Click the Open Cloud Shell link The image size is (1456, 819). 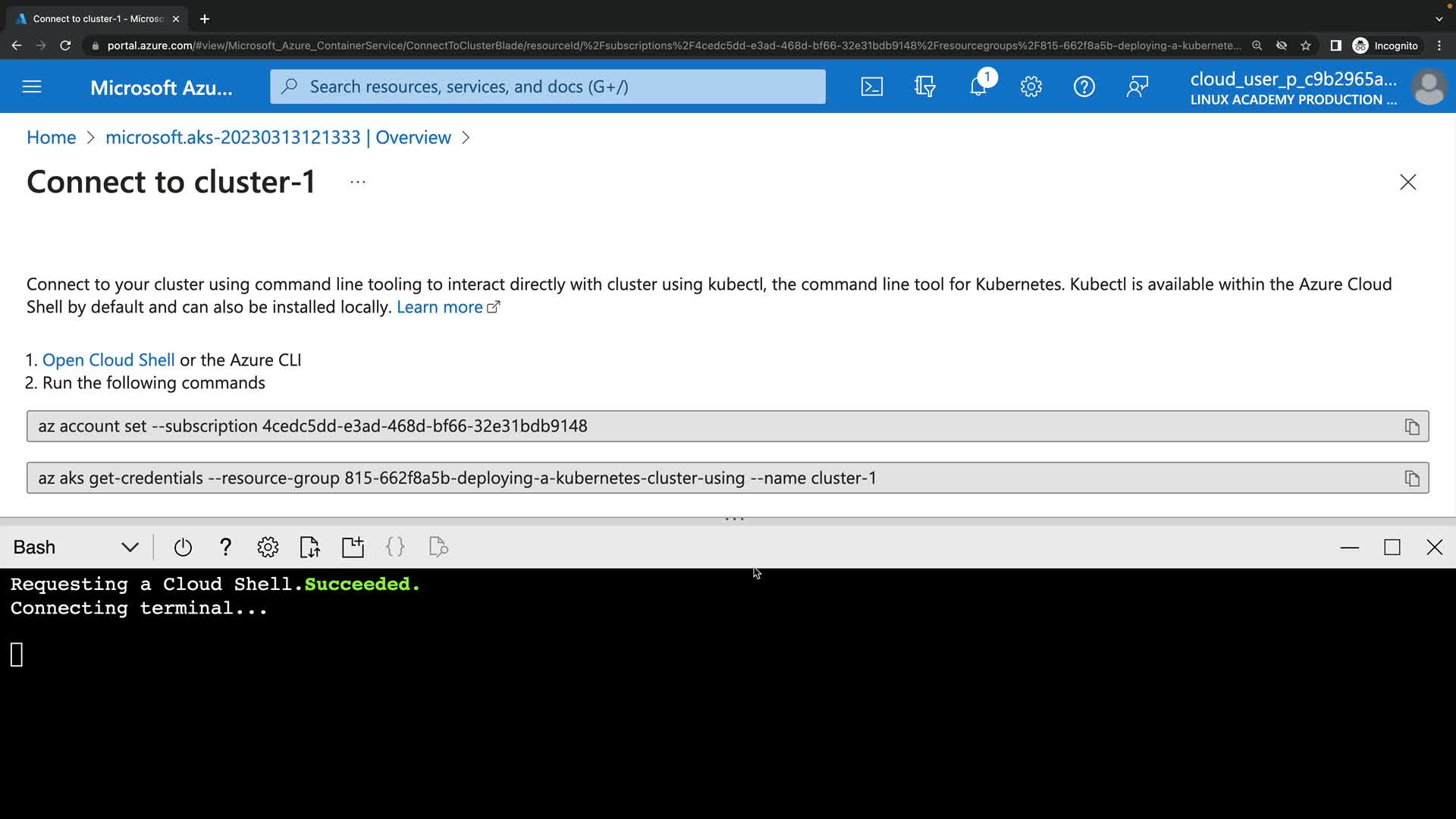point(108,360)
